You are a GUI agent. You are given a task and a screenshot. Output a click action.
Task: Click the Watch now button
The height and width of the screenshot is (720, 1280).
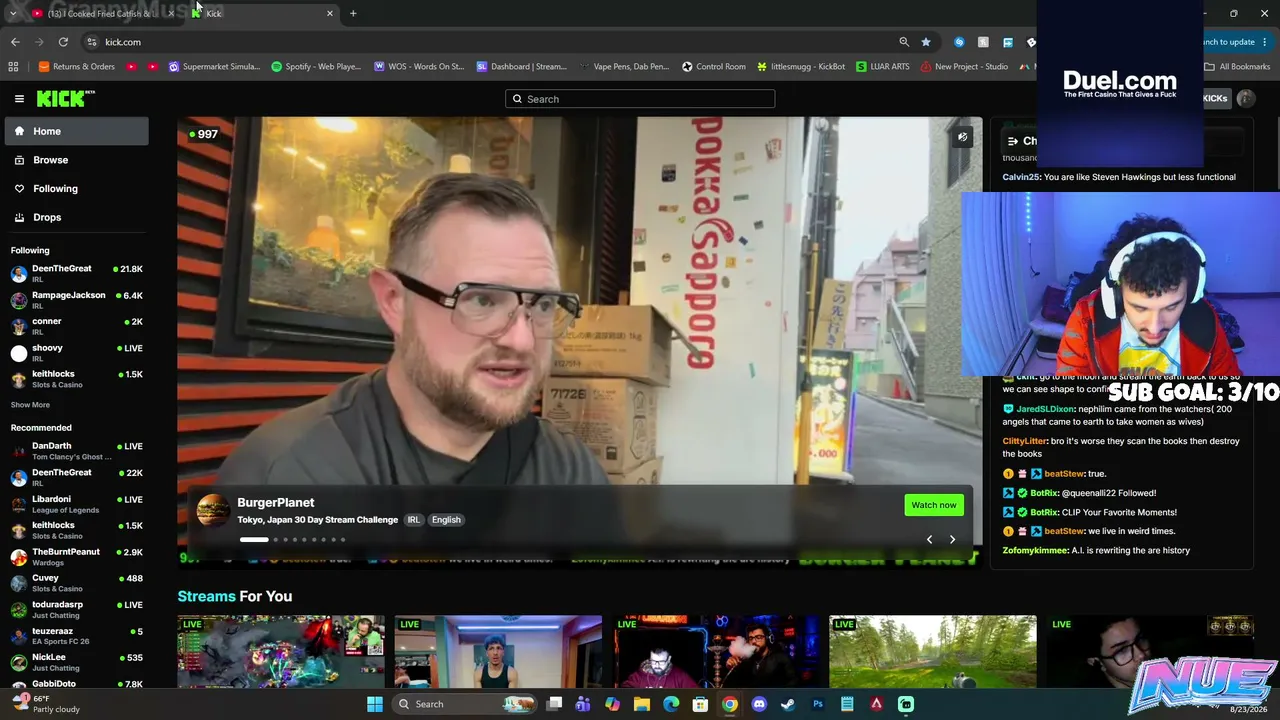coord(934,505)
